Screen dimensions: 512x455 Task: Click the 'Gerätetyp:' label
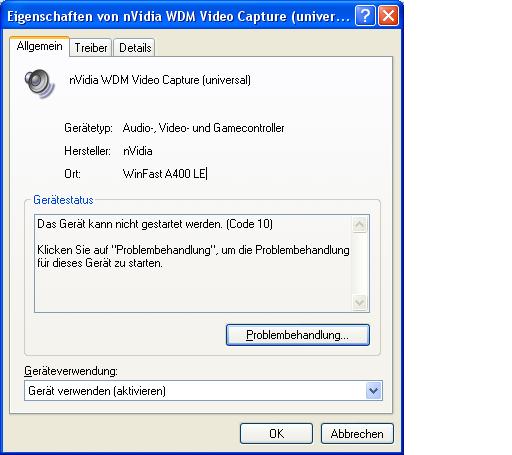tap(88, 128)
